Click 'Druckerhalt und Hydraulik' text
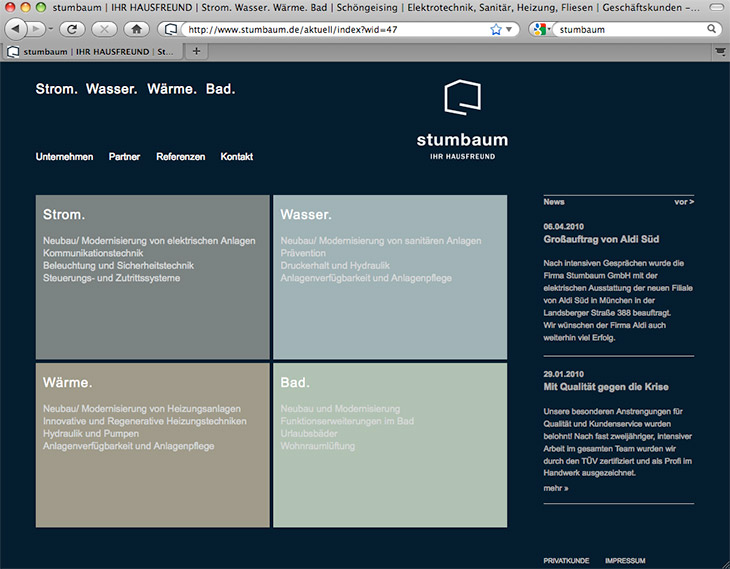 click(335, 265)
